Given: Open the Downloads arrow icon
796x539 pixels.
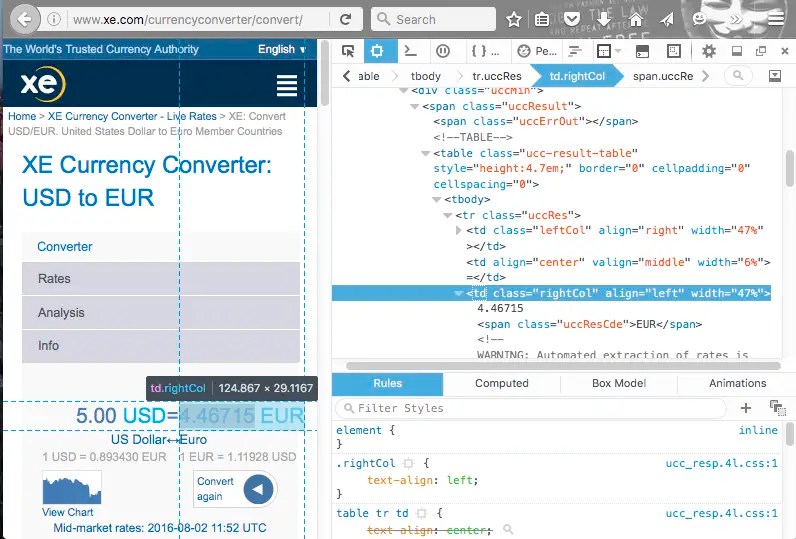Looking at the screenshot, I should coord(604,19).
